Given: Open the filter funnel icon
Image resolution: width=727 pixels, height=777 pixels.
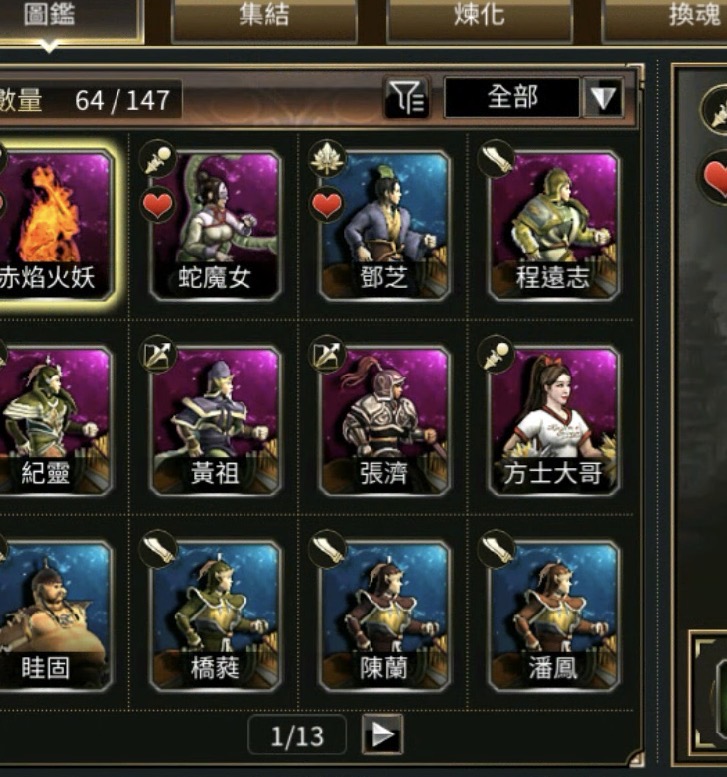Looking at the screenshot, I should (406, 97).
